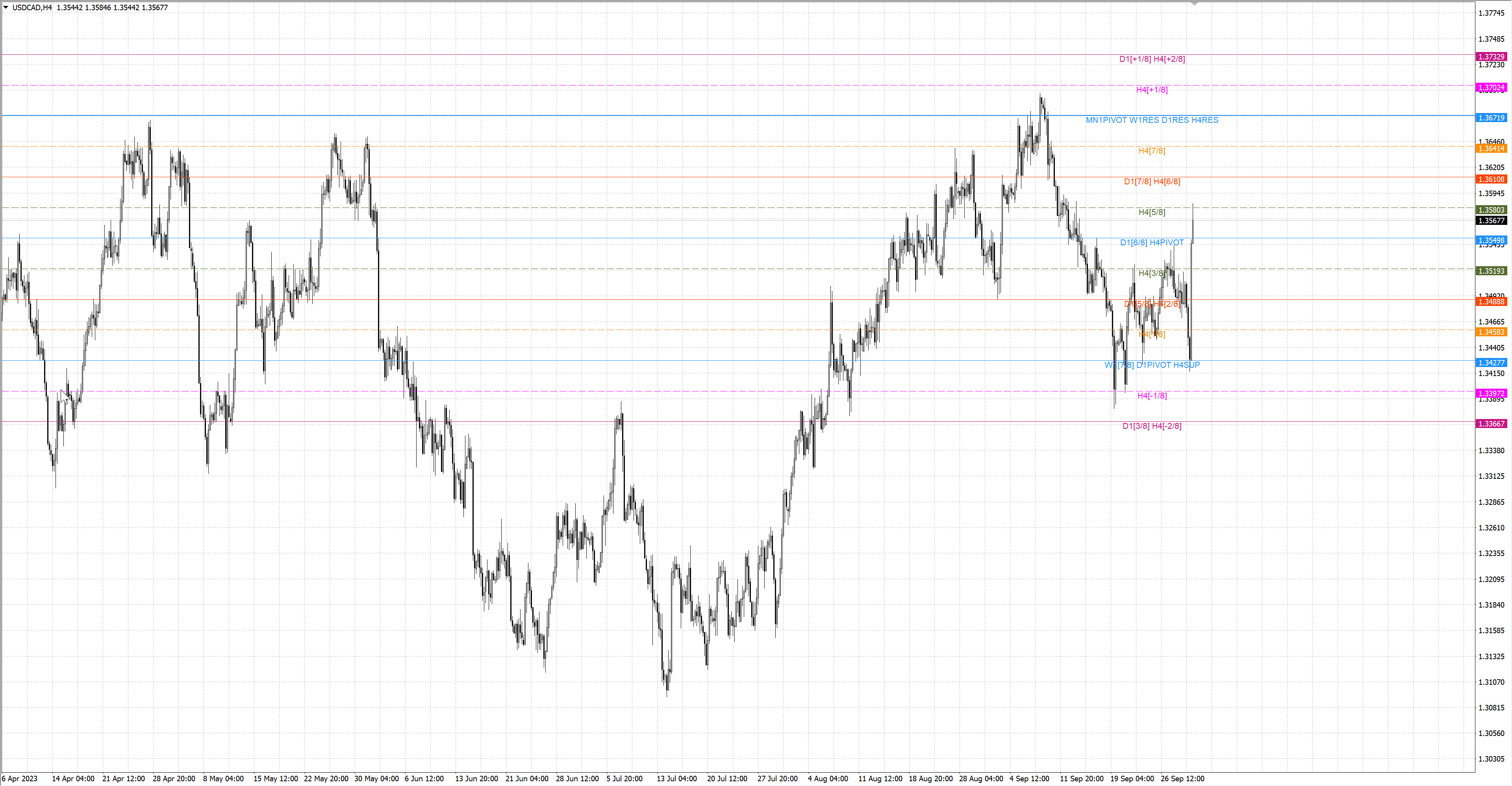
Task: Click the 1.36414 orange price tag
Action: tap(1491, 148)
